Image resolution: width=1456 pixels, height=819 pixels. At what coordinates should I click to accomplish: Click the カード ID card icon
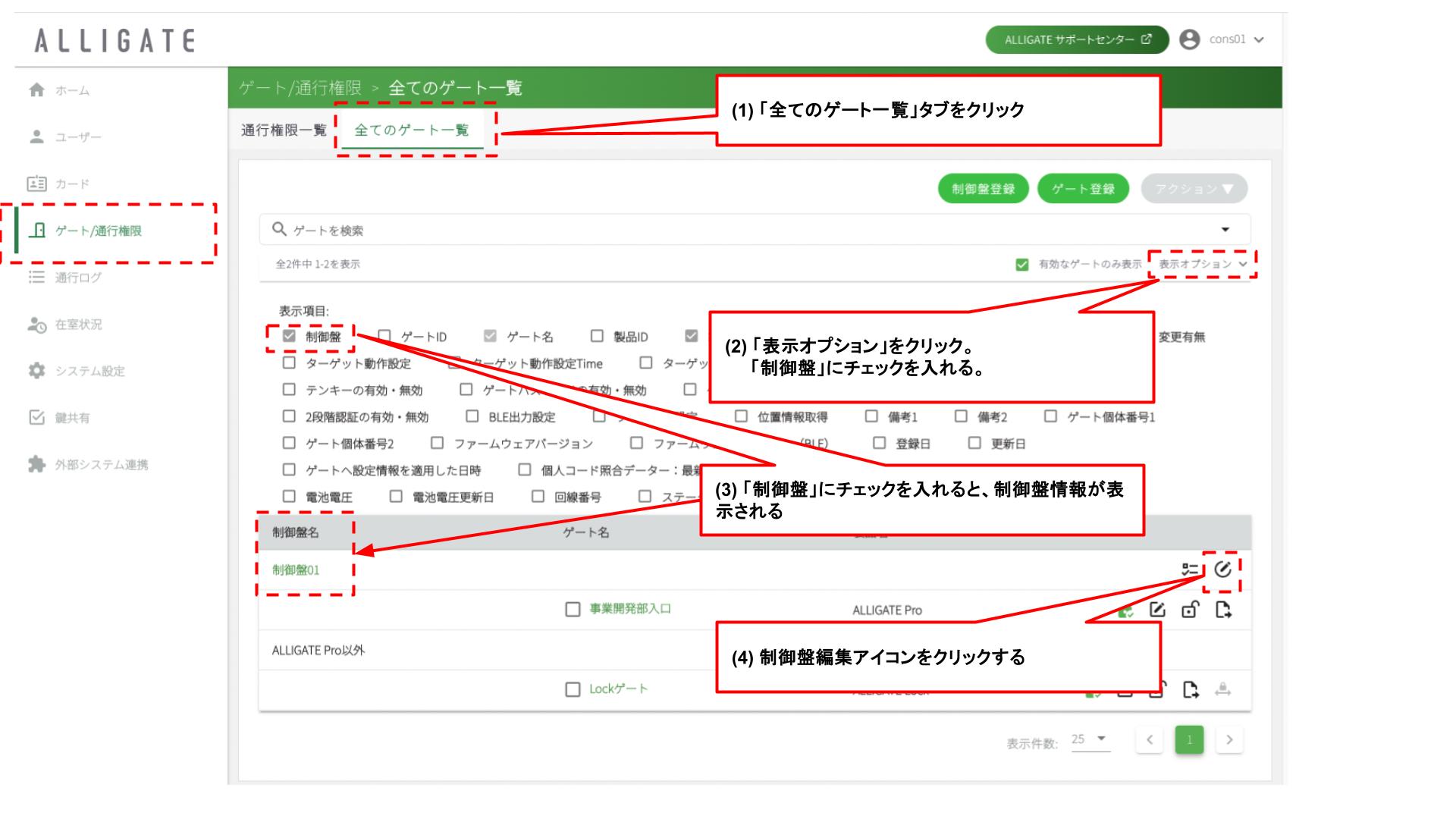[36, 184]
